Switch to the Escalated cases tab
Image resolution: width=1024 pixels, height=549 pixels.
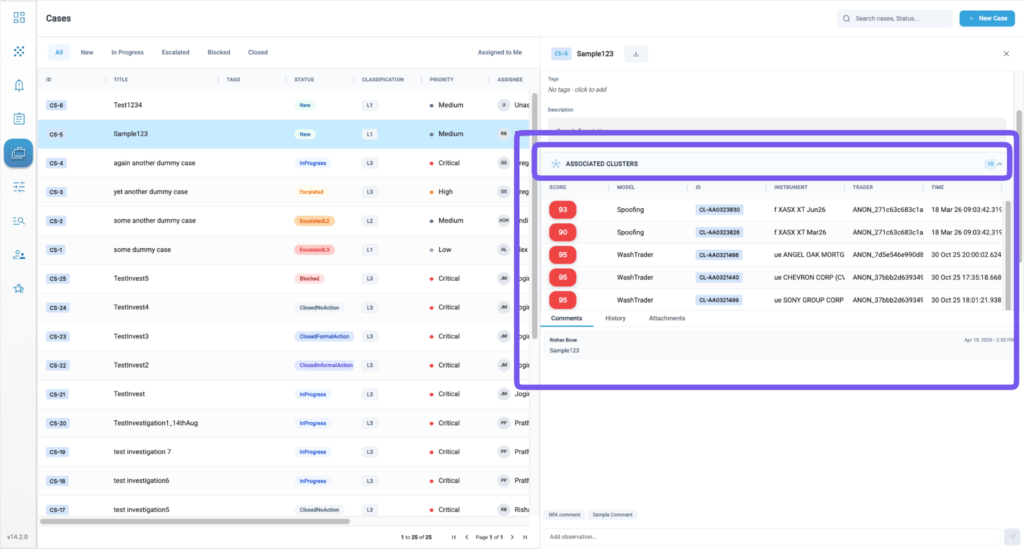pos(176,52)
